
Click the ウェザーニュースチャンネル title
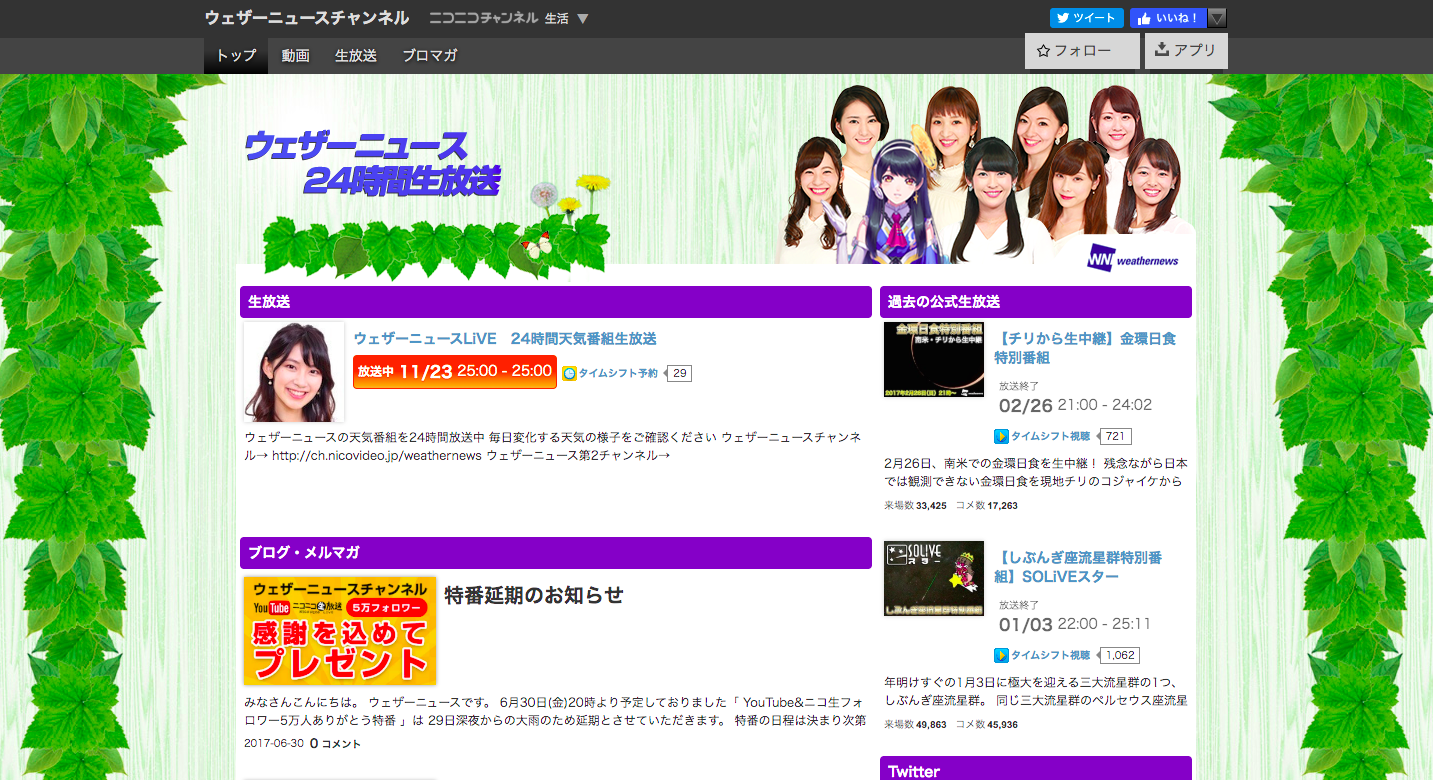pos(306,18)
